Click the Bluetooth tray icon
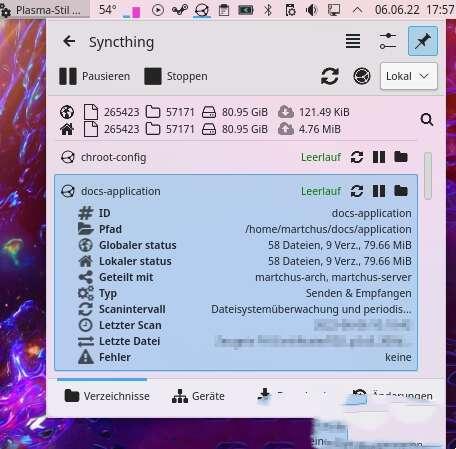 [268, 10]
